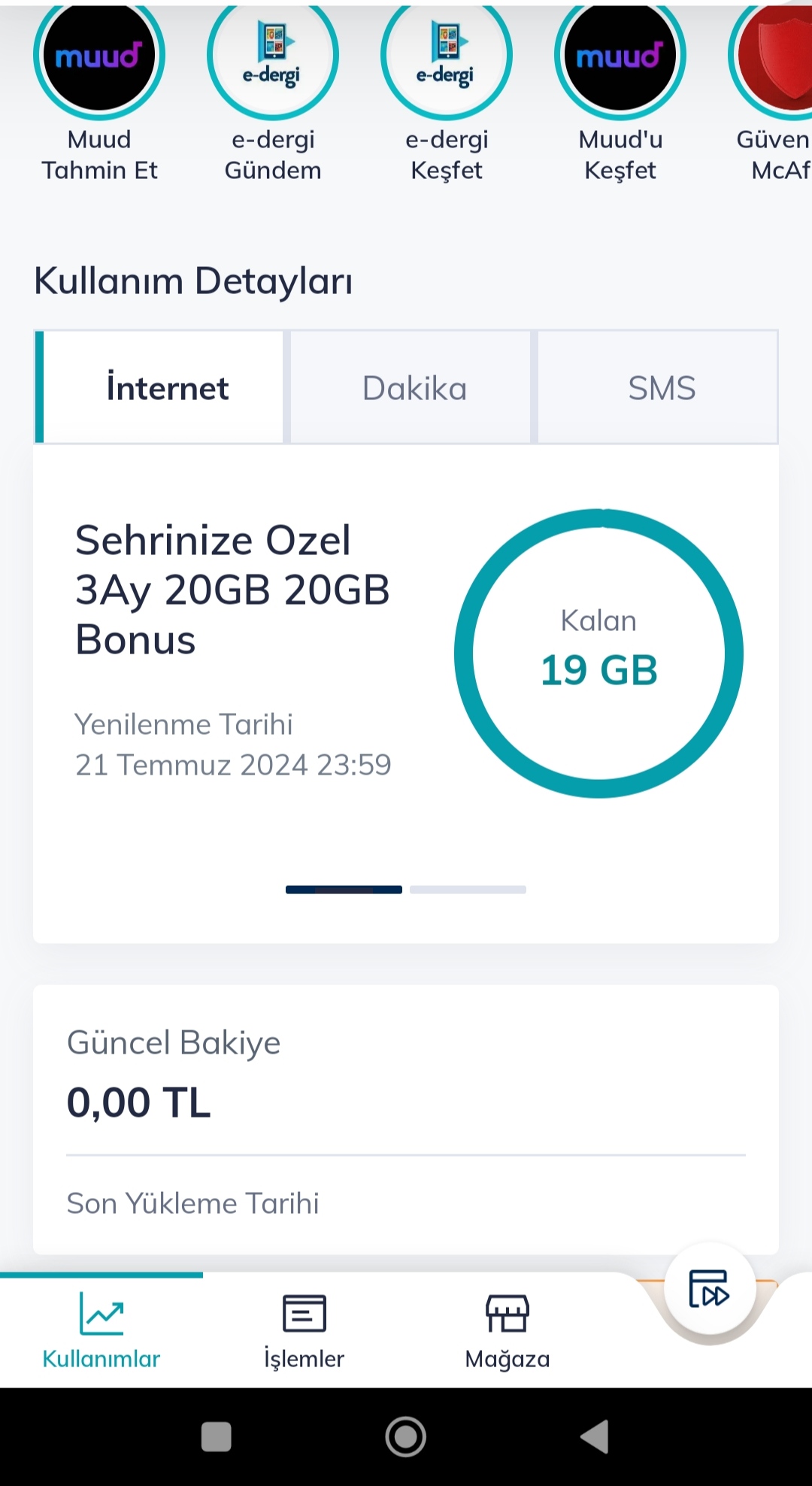Open the e-dergi Gündem story

[x=273, y=56]
